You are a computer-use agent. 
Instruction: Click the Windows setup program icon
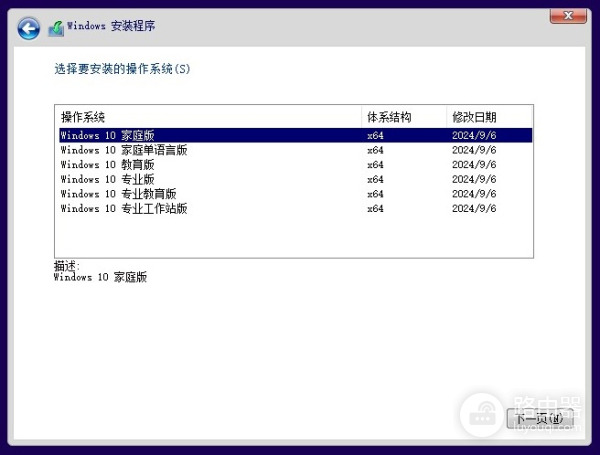point(56,29)
